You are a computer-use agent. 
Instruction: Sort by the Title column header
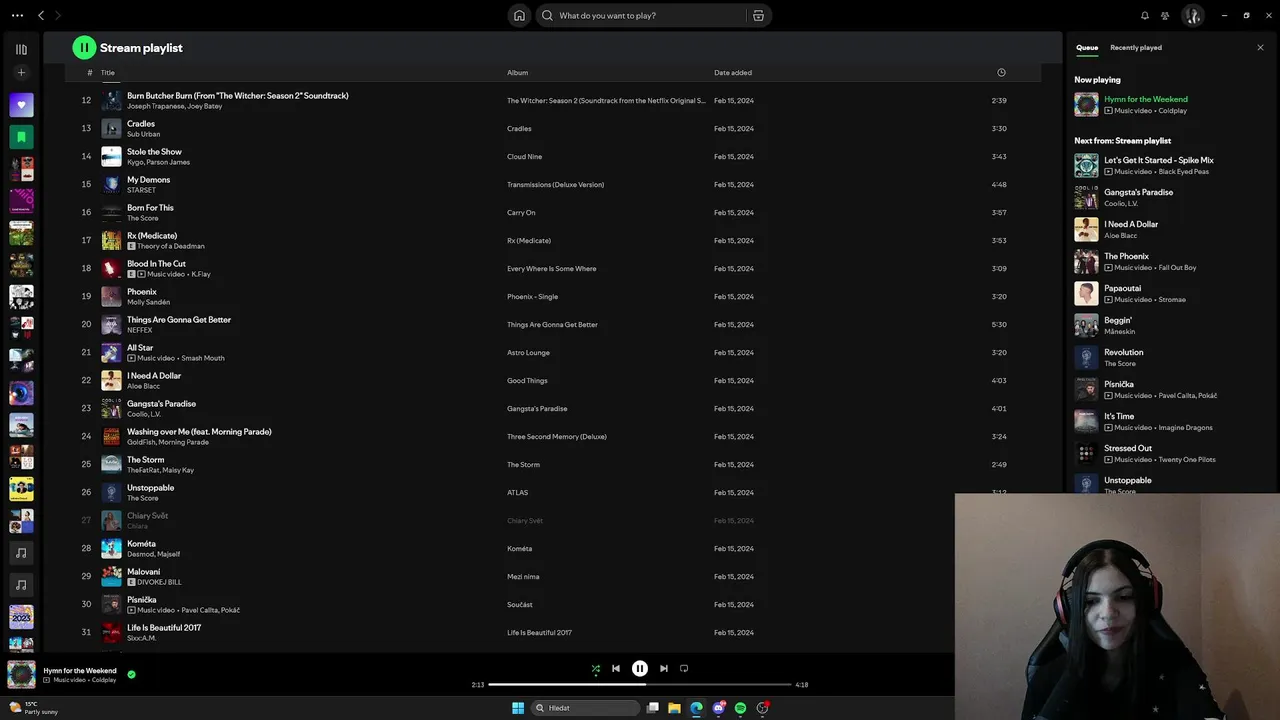(x=108, y=73)
